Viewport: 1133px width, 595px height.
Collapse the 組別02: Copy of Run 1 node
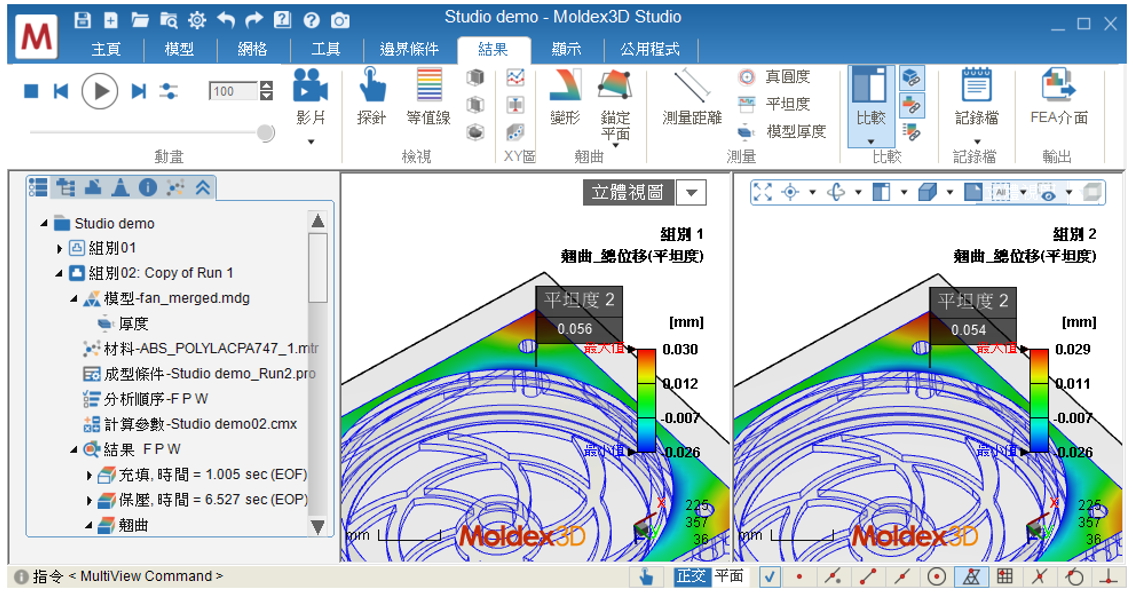pos(60,273)
